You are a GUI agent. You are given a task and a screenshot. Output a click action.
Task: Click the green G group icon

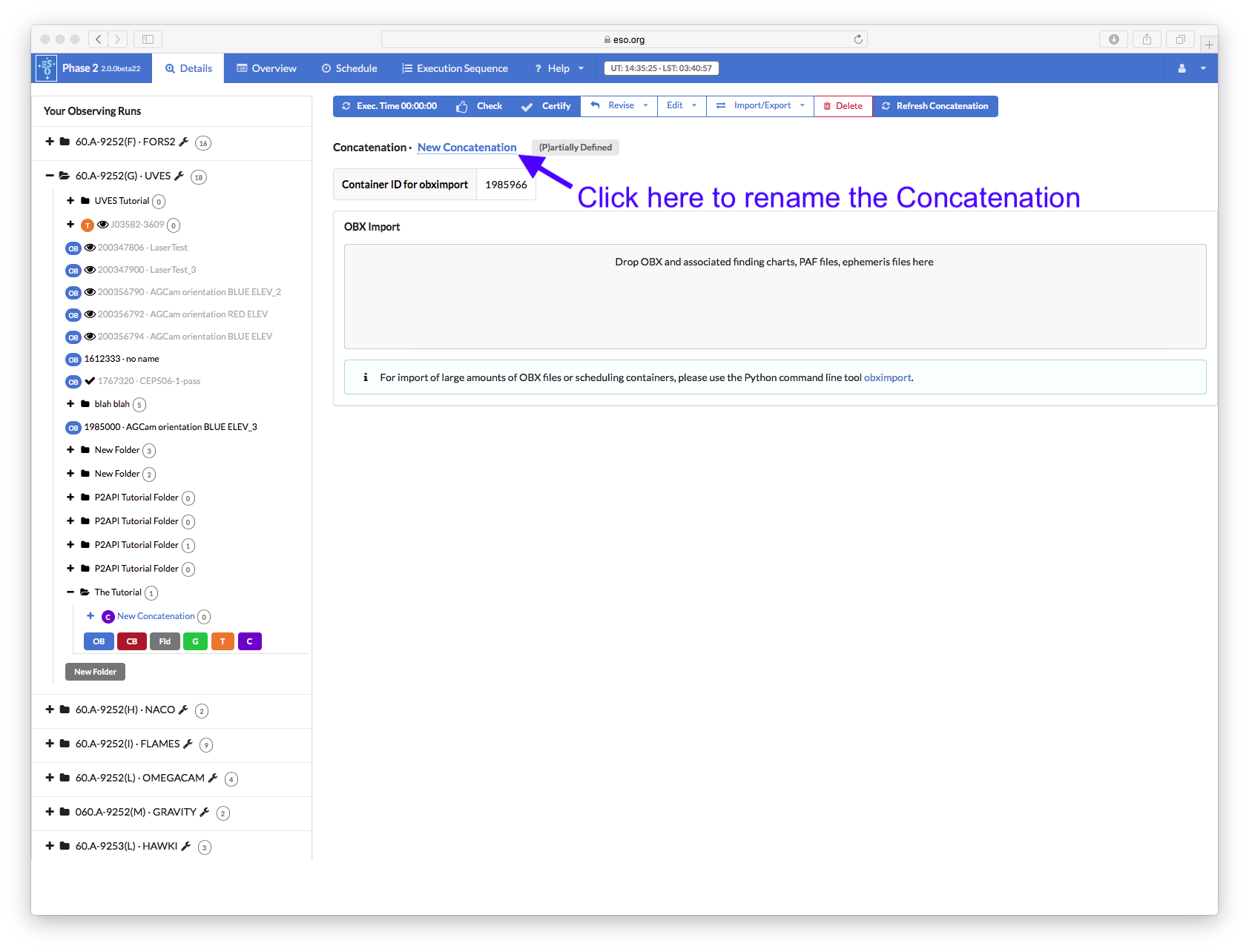point(195,641)
